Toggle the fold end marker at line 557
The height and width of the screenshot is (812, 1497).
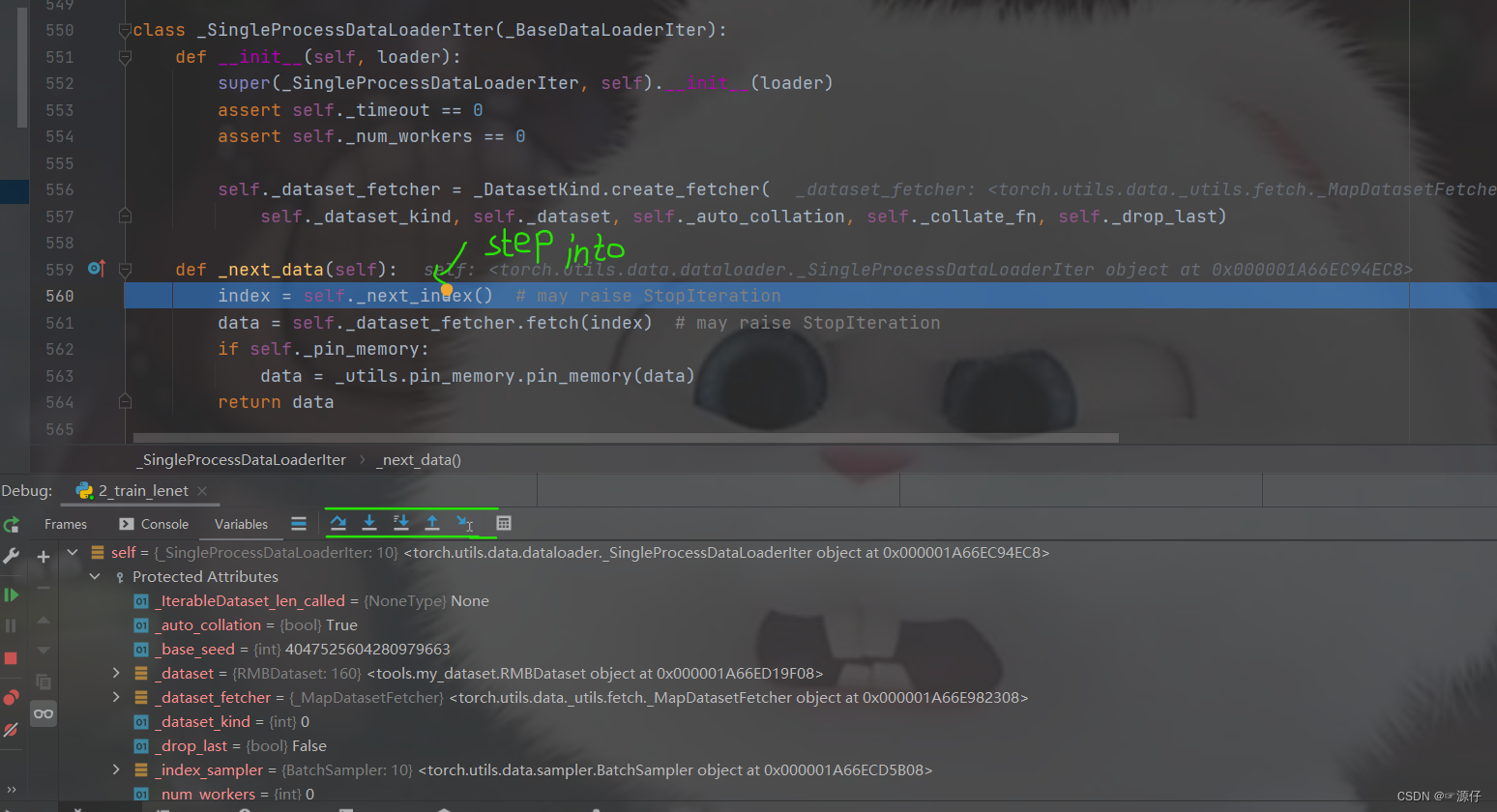pos(125,217)
